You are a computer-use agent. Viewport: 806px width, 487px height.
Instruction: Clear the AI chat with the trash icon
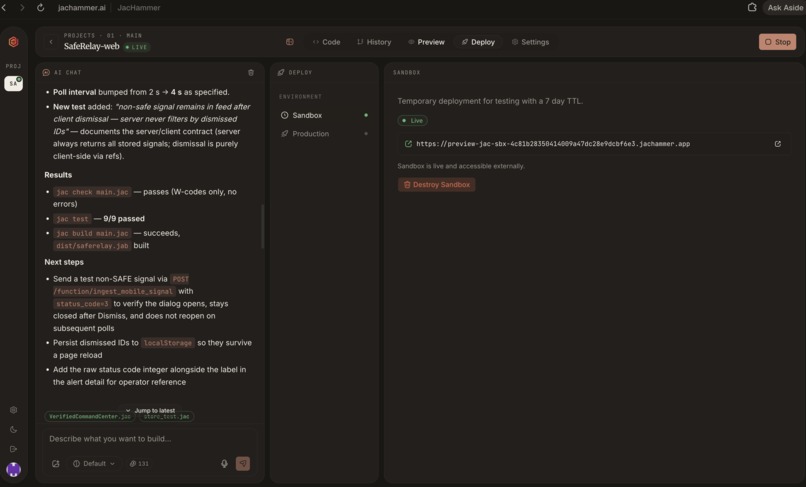[251, 73]
